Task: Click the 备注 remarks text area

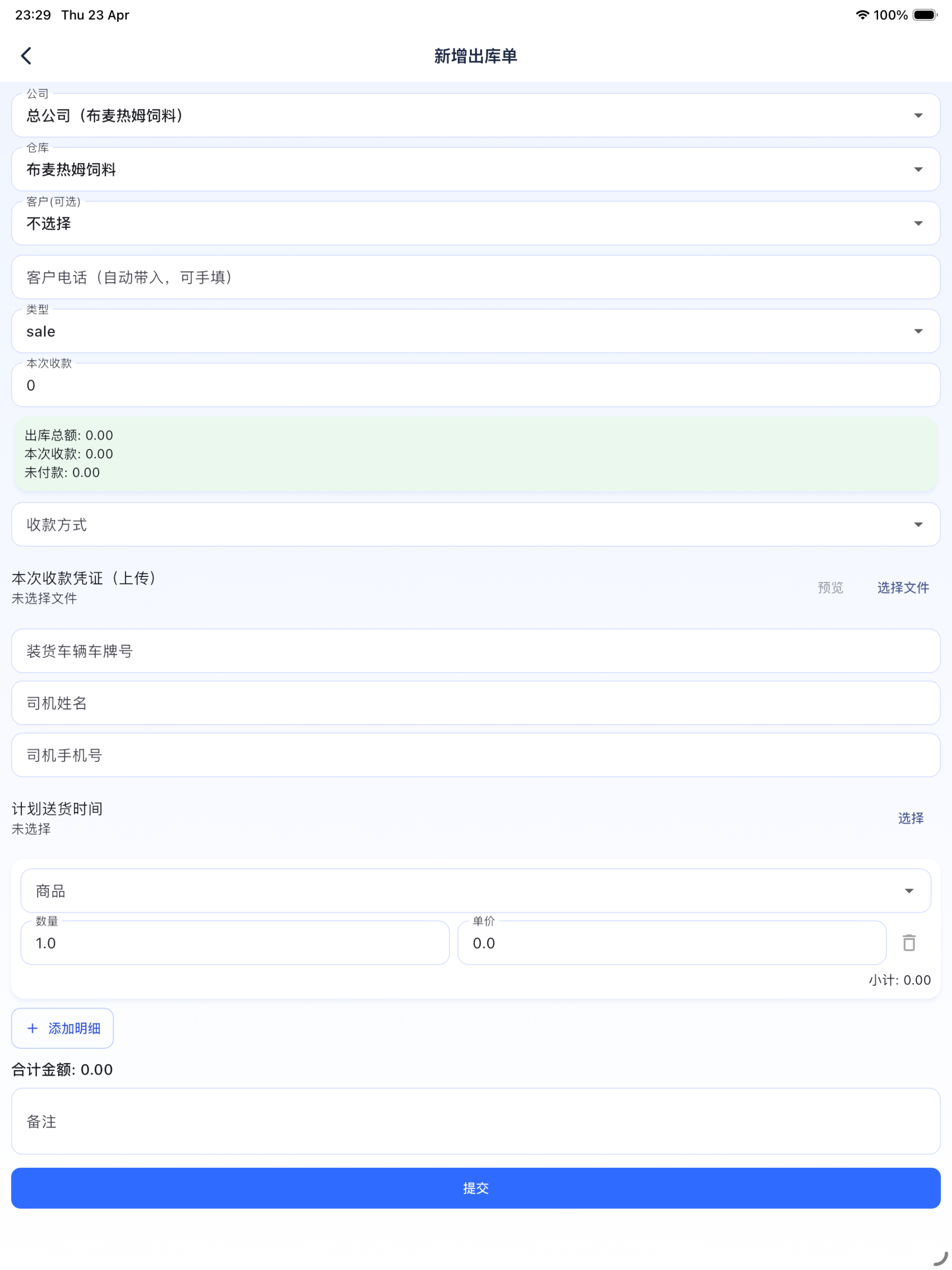Action: click(x=476, y=1121)
